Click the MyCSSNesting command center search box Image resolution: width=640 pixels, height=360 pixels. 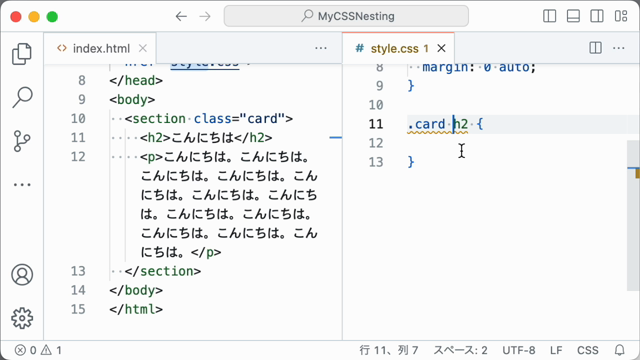click(346, 16)
